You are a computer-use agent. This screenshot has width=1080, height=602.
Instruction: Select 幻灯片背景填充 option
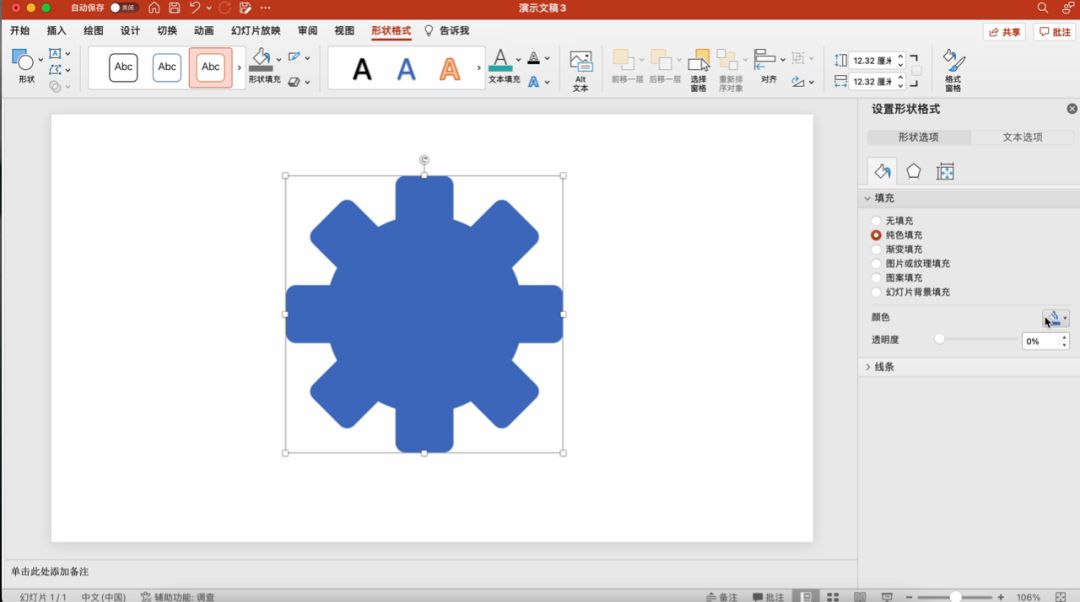click(x=876, y=292)
